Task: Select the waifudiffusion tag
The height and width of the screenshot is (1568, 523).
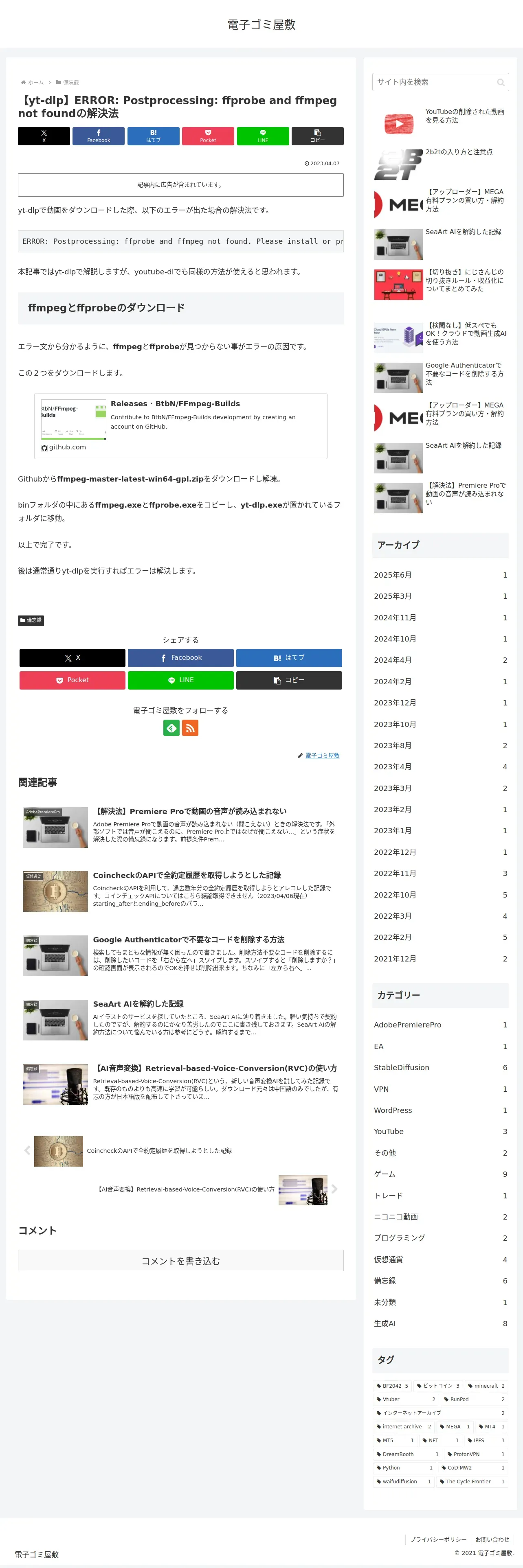Action: [404, 1482]
